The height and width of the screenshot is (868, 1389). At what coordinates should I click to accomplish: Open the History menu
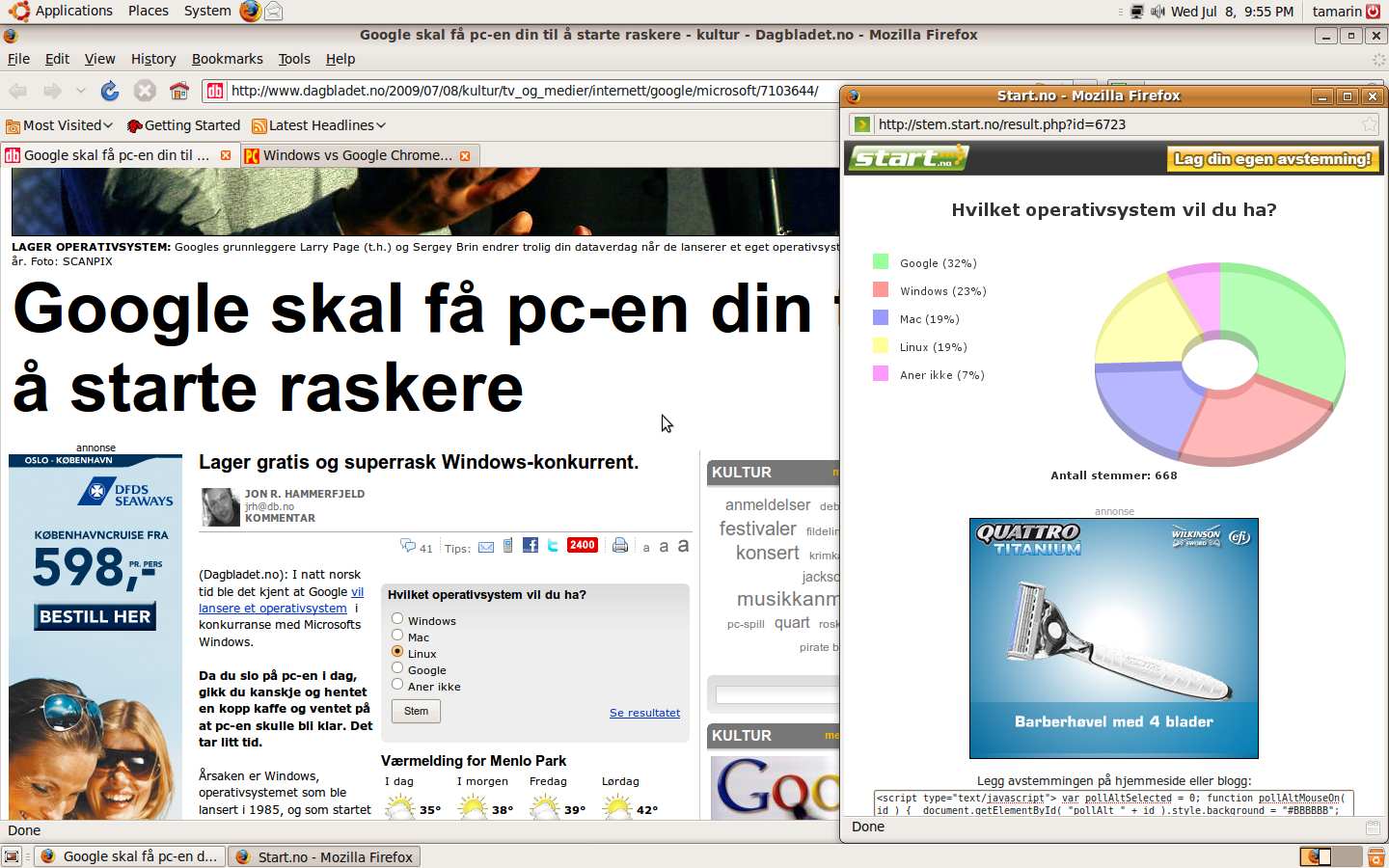(x=153, y=59)
